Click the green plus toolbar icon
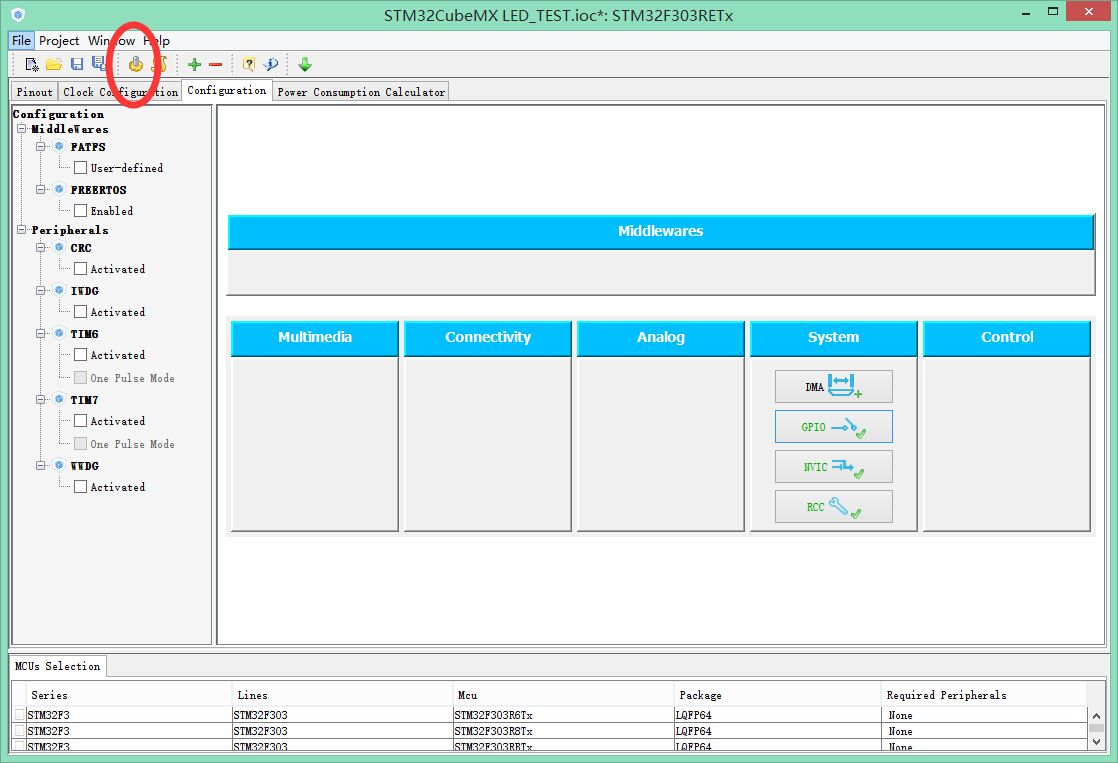 tap(194, 65)
